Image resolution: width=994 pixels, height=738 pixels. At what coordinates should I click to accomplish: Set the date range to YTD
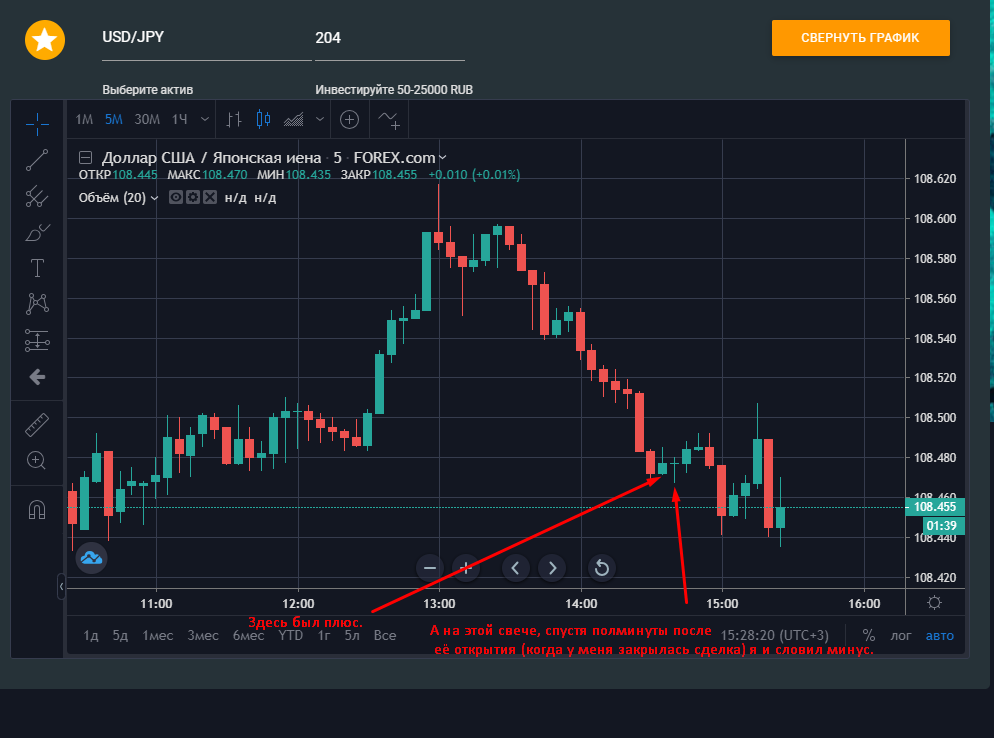click(x=291, y=635)
